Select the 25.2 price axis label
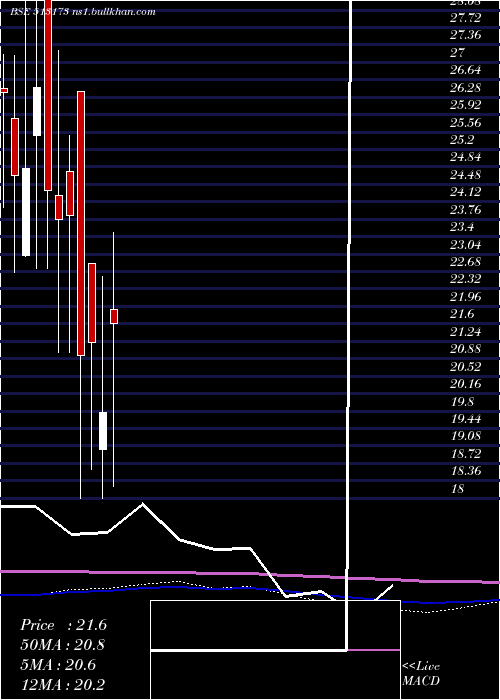The width and height of the screenshot is (500, 700). (x=462, y=140)
